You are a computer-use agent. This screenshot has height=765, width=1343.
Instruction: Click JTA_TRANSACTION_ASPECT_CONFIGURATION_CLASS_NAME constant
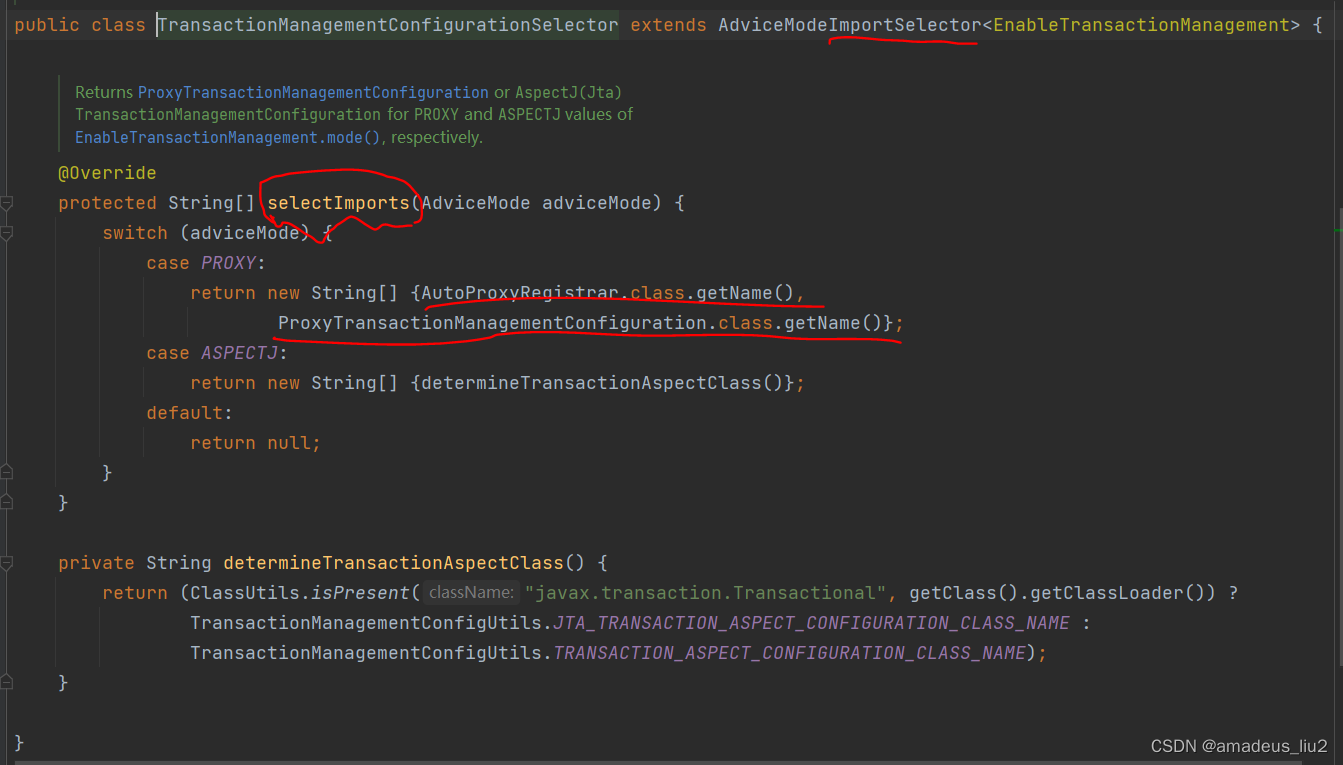coord(812,623)
